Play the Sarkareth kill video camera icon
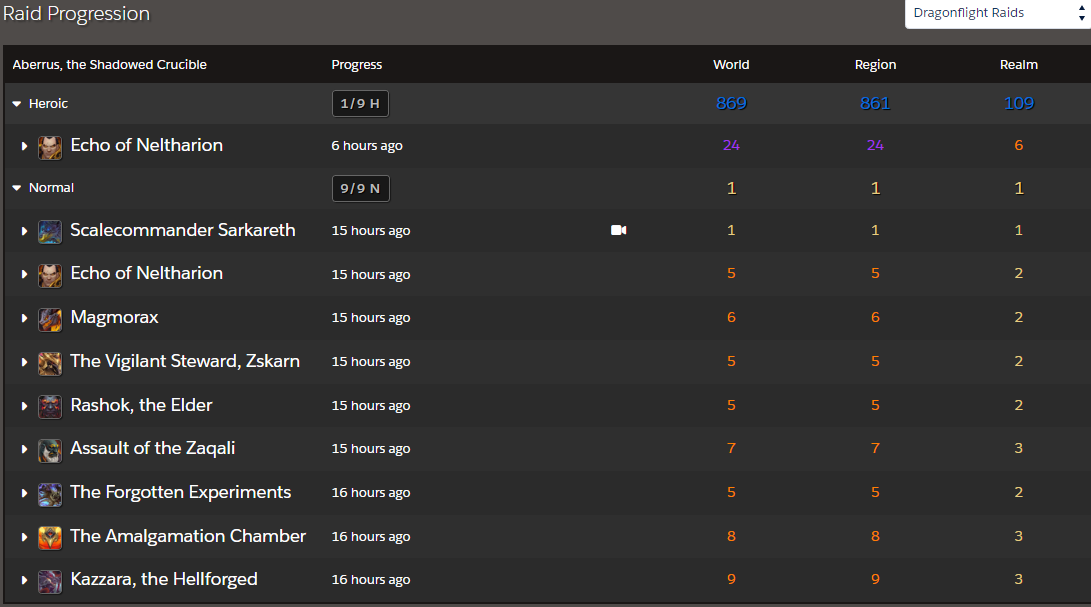1091x607 pixels. 618,229
